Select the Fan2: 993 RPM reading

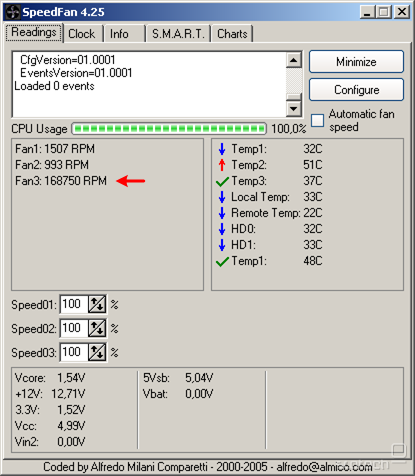click(52, 165)
